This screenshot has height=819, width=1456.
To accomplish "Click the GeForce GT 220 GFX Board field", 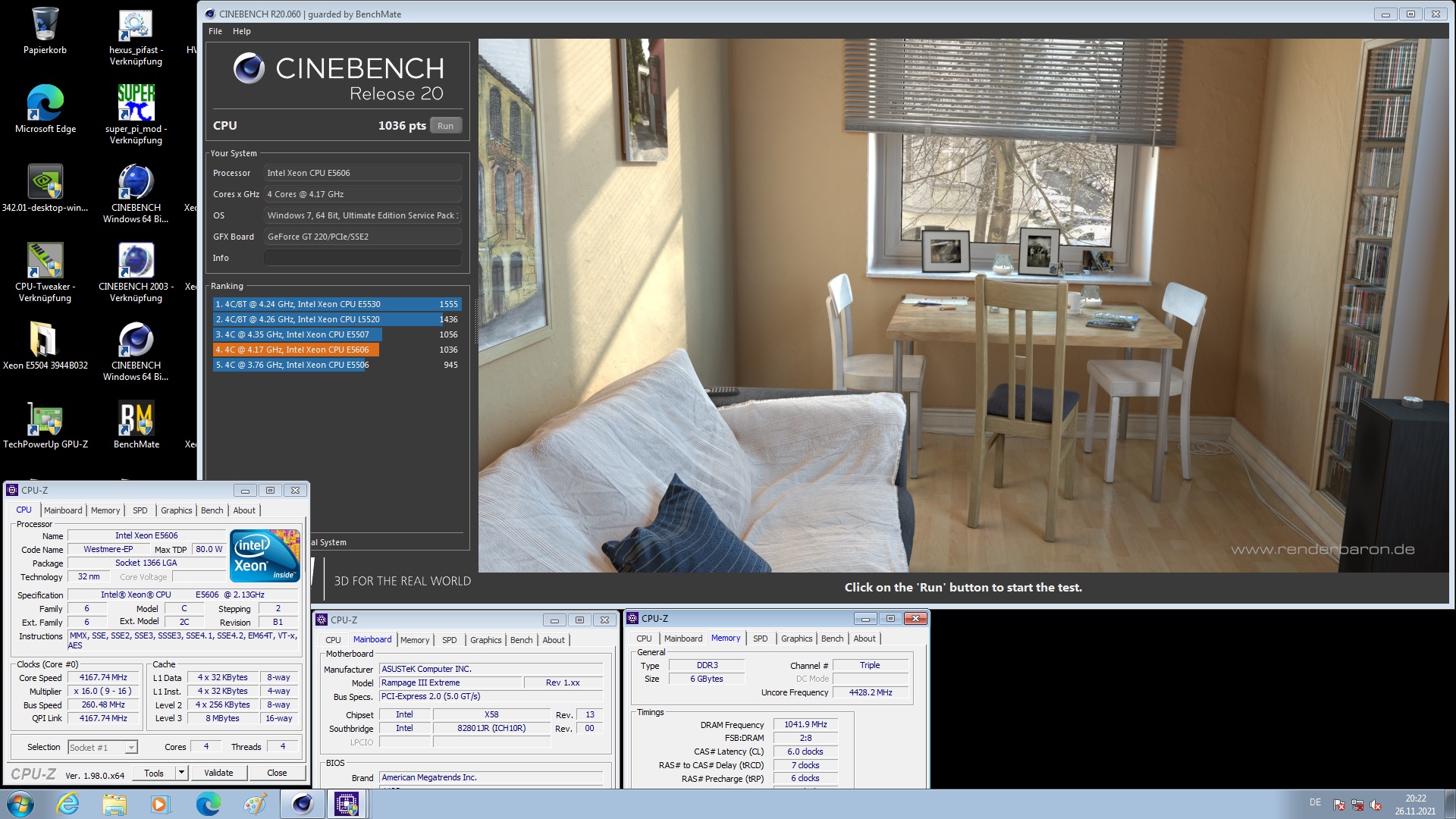I will click(x=362, y=237).
